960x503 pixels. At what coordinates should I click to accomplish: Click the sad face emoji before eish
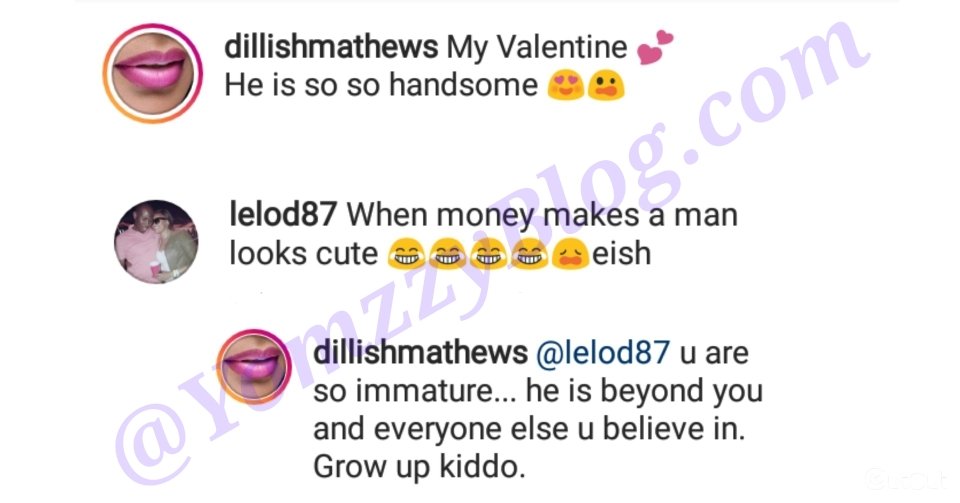coord(570,254)
